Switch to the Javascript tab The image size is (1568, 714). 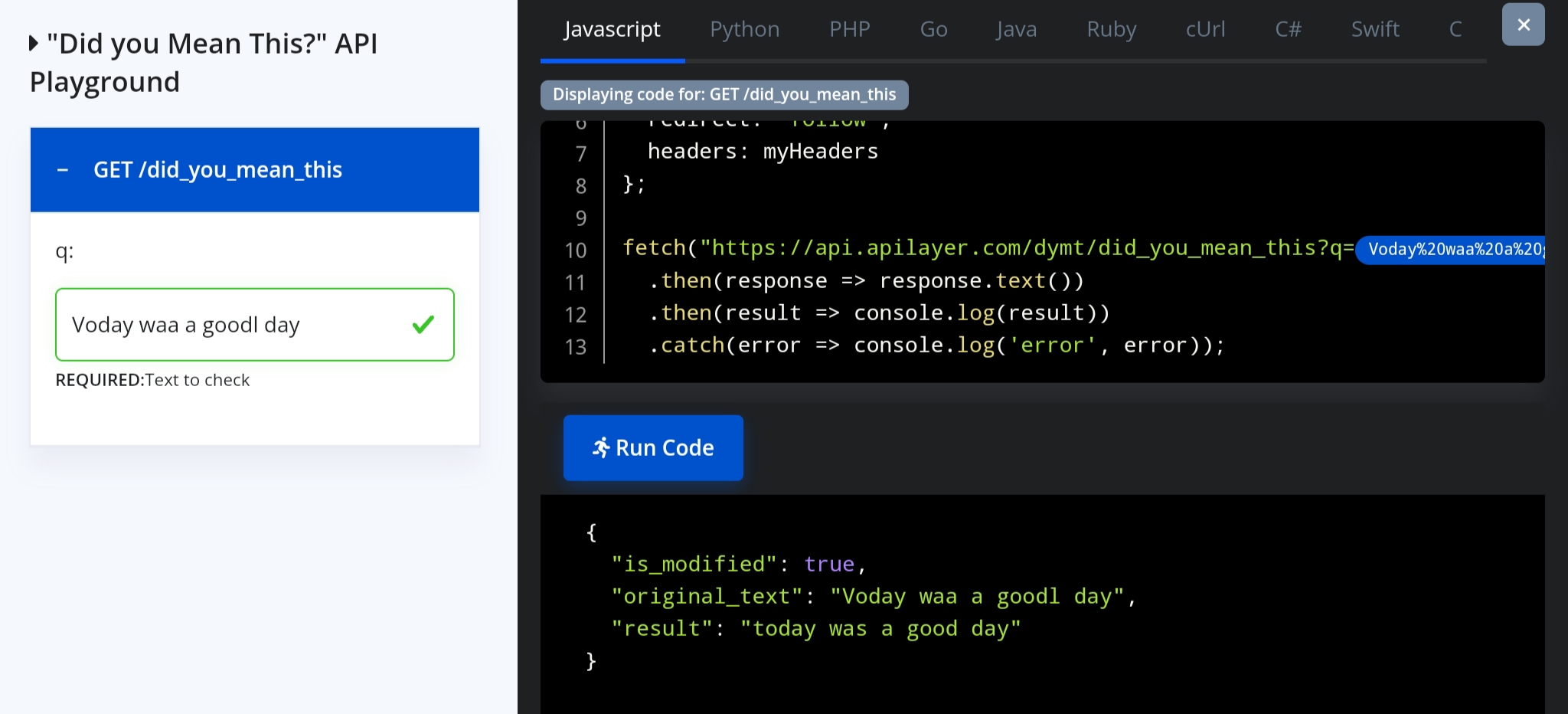click(612, 29)
